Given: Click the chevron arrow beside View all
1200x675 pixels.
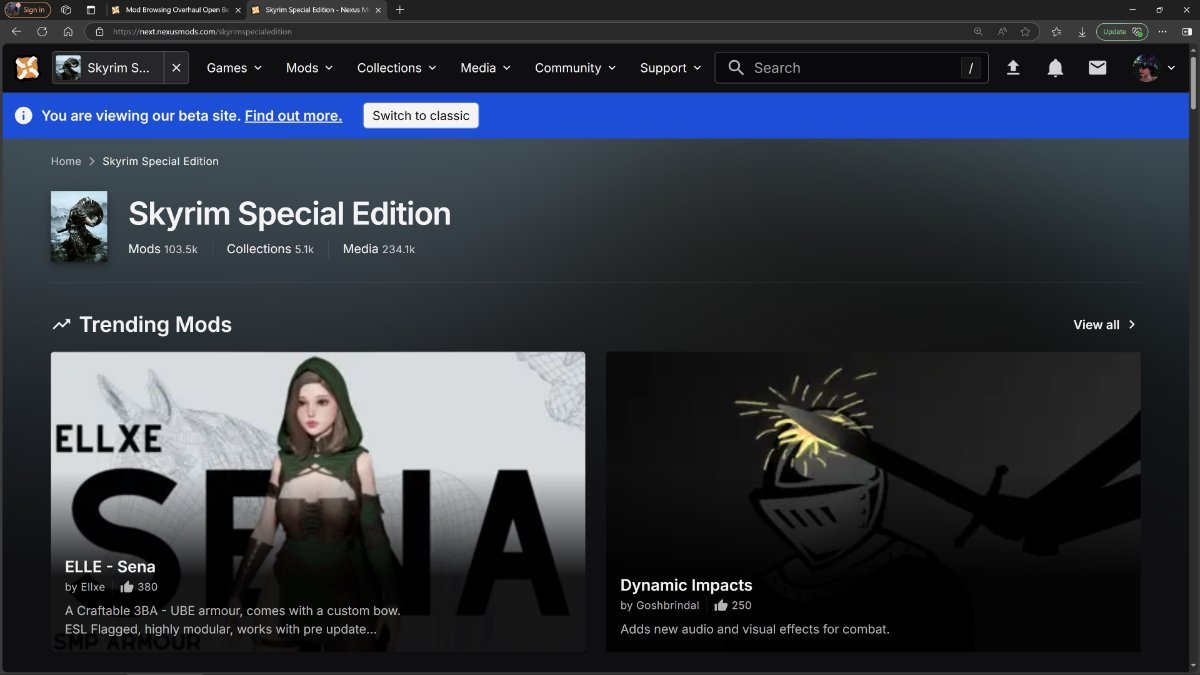Looking at the screenshot, I should (1132, 325).
